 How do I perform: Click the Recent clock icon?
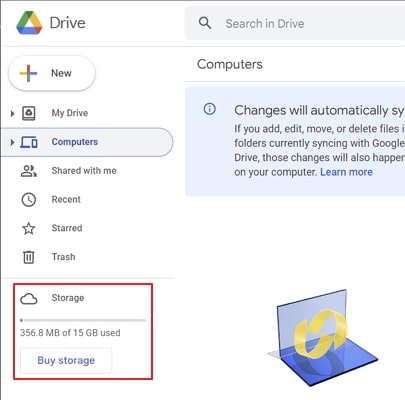[x=29, y=200]
